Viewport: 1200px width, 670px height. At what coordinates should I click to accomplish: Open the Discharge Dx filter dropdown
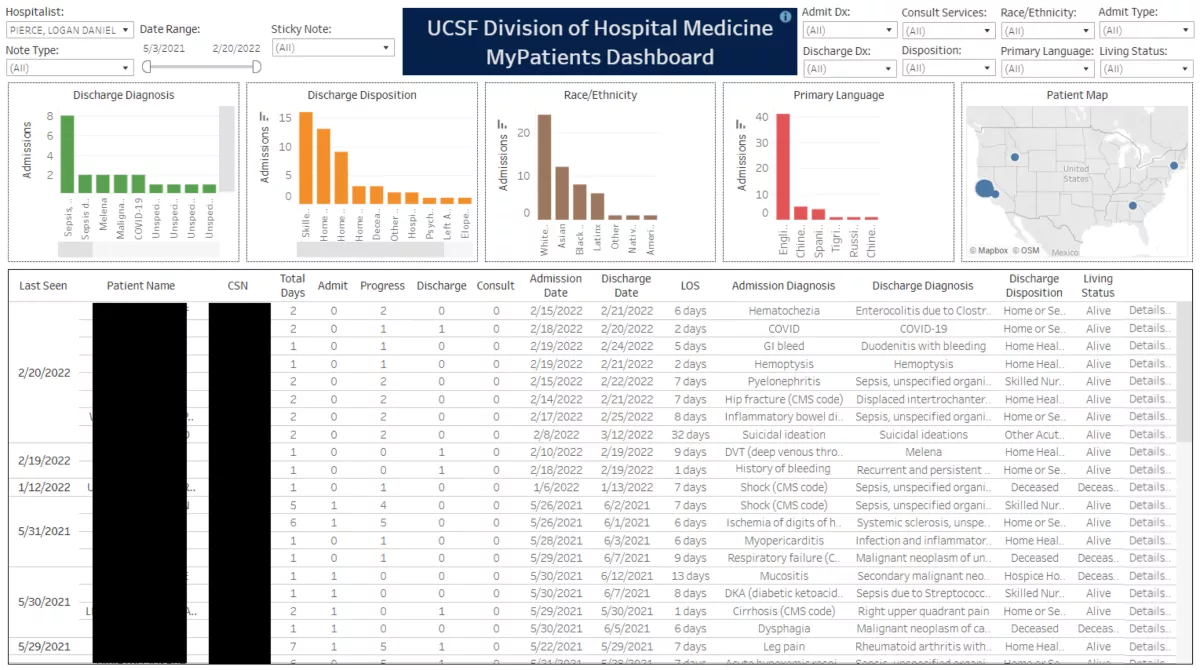(x=849, y=69)
